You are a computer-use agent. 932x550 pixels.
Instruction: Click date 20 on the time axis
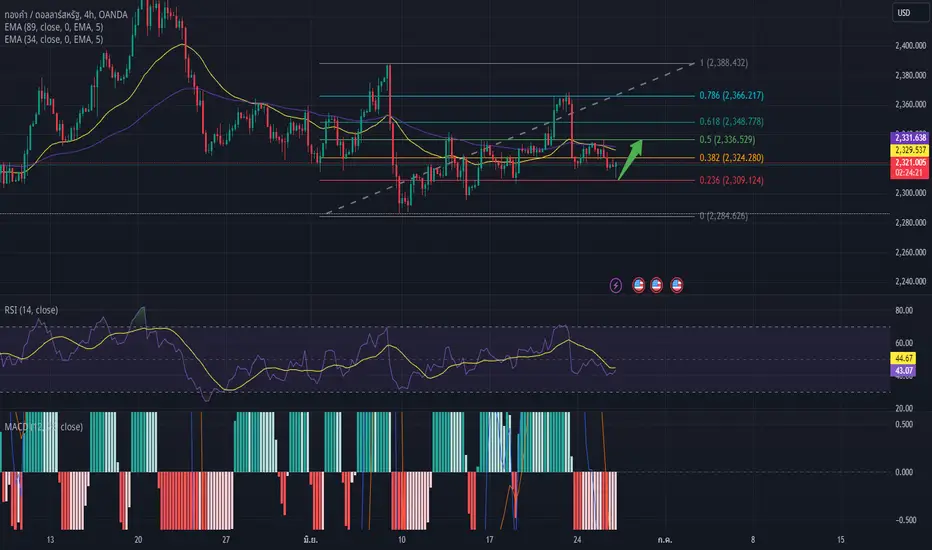(138, 540)
